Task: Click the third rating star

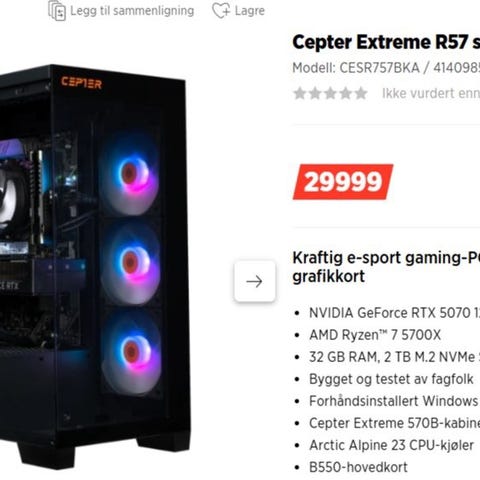Action: pos(330,93)
